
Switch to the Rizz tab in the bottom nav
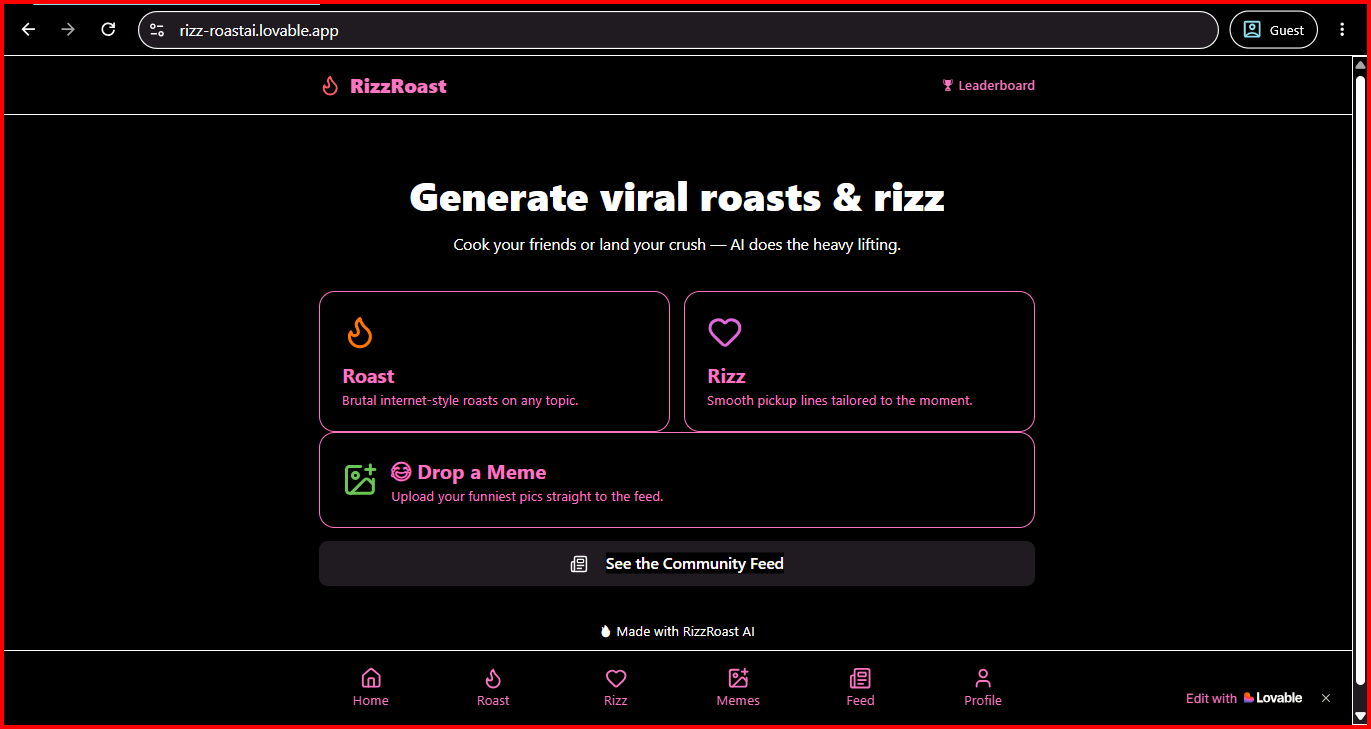point(616,688)
